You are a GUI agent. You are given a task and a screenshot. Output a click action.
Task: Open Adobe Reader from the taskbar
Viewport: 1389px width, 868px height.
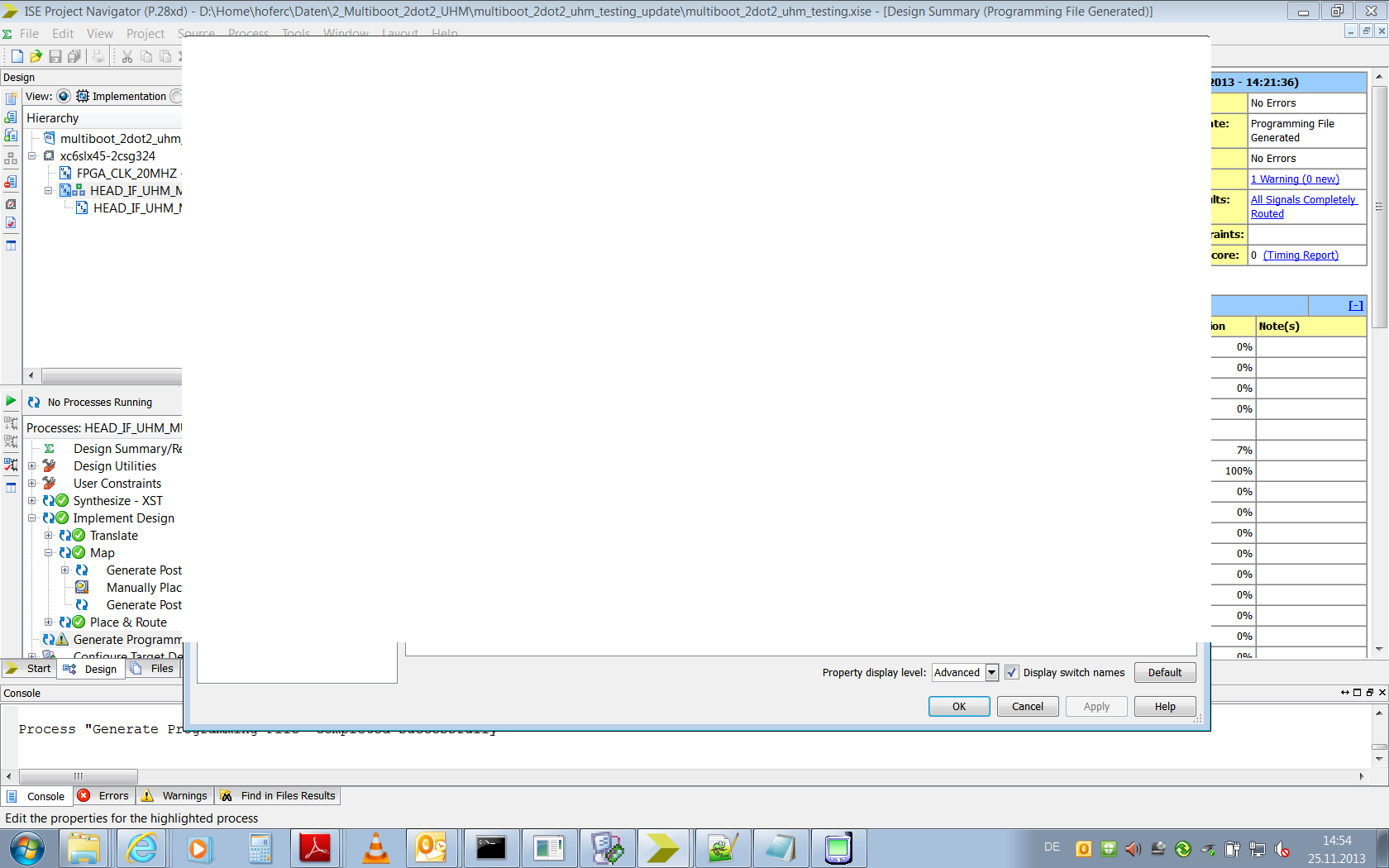(315, 848)
